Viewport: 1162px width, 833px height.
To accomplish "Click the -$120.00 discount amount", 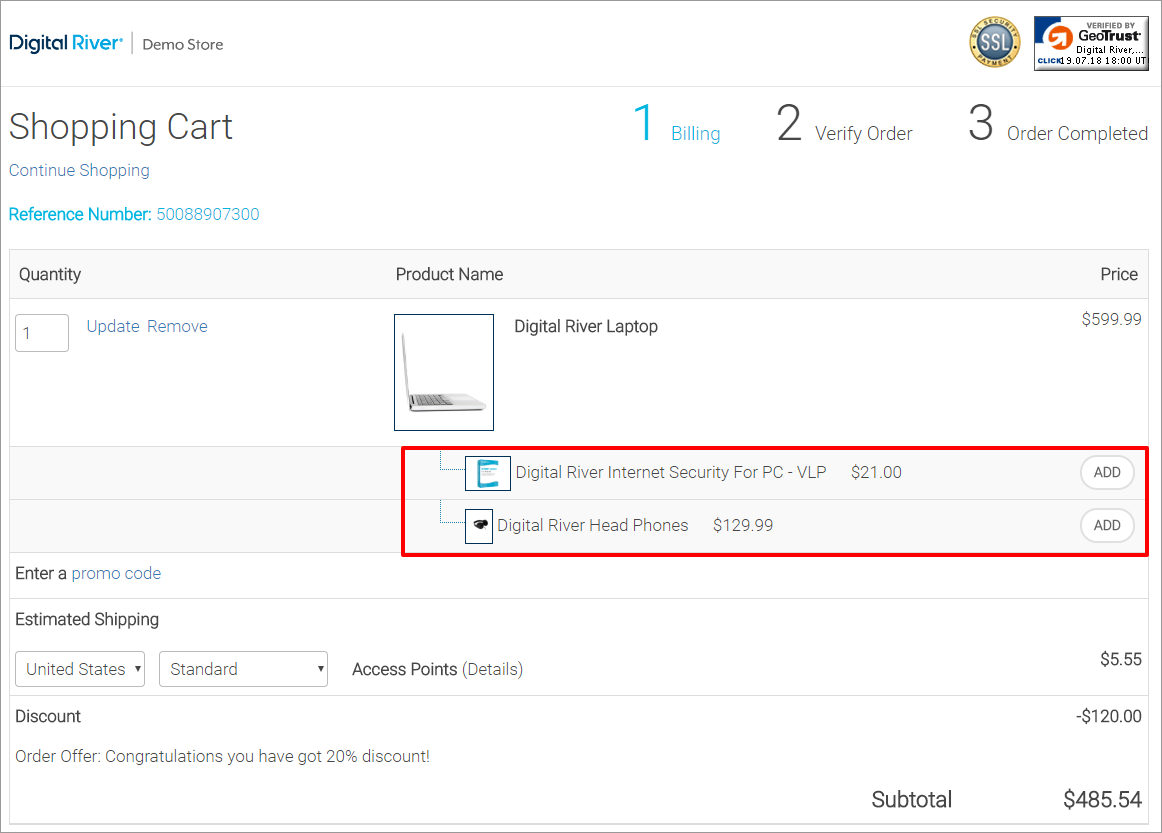I will pyautogui.click(x=1109, y=717).
